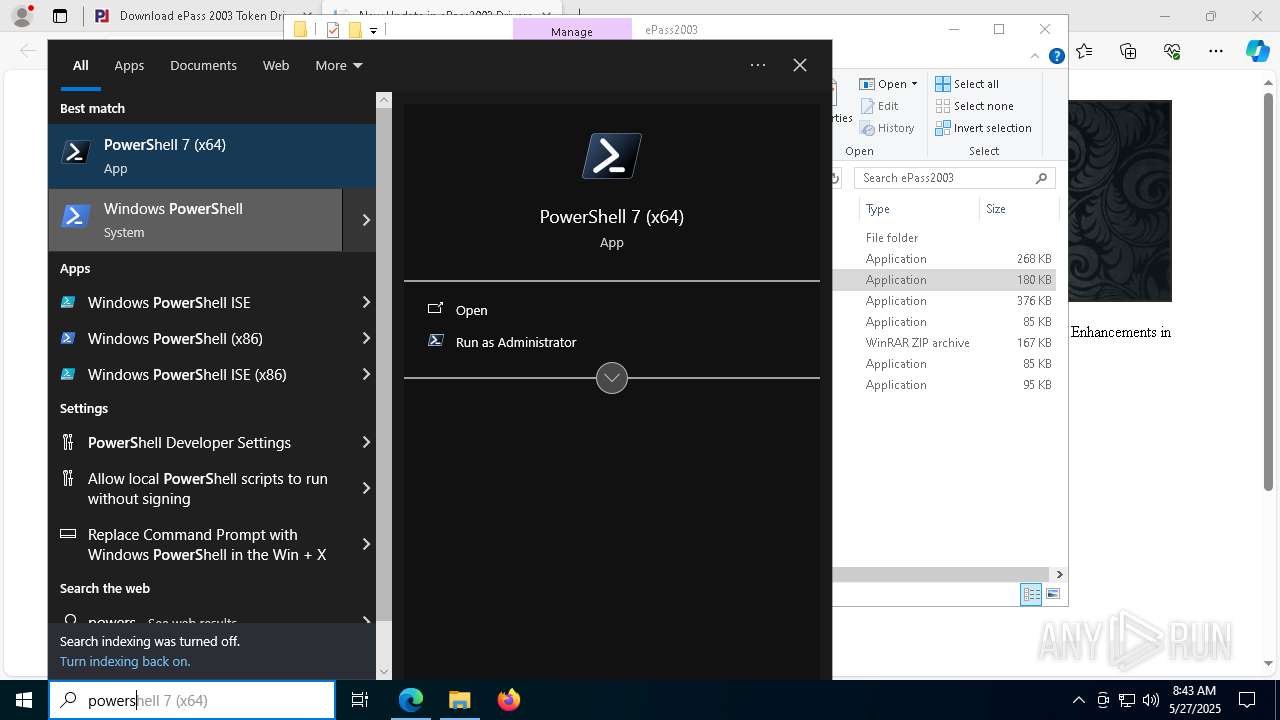Click Turn indexing back on link
This screenshot has width=1280, height=720.
(x=125, y=661)
